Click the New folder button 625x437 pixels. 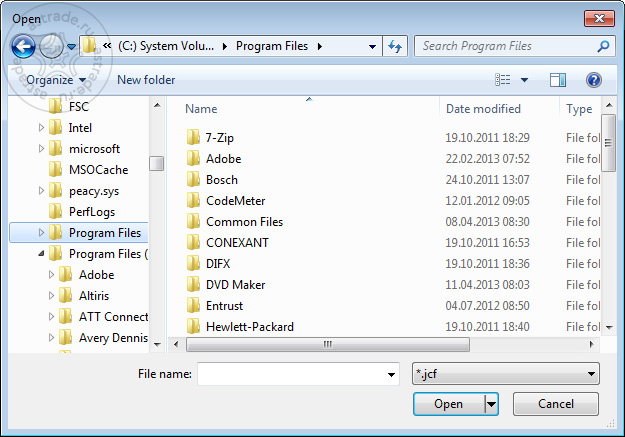pyautogui.click(x=146, y=80)
